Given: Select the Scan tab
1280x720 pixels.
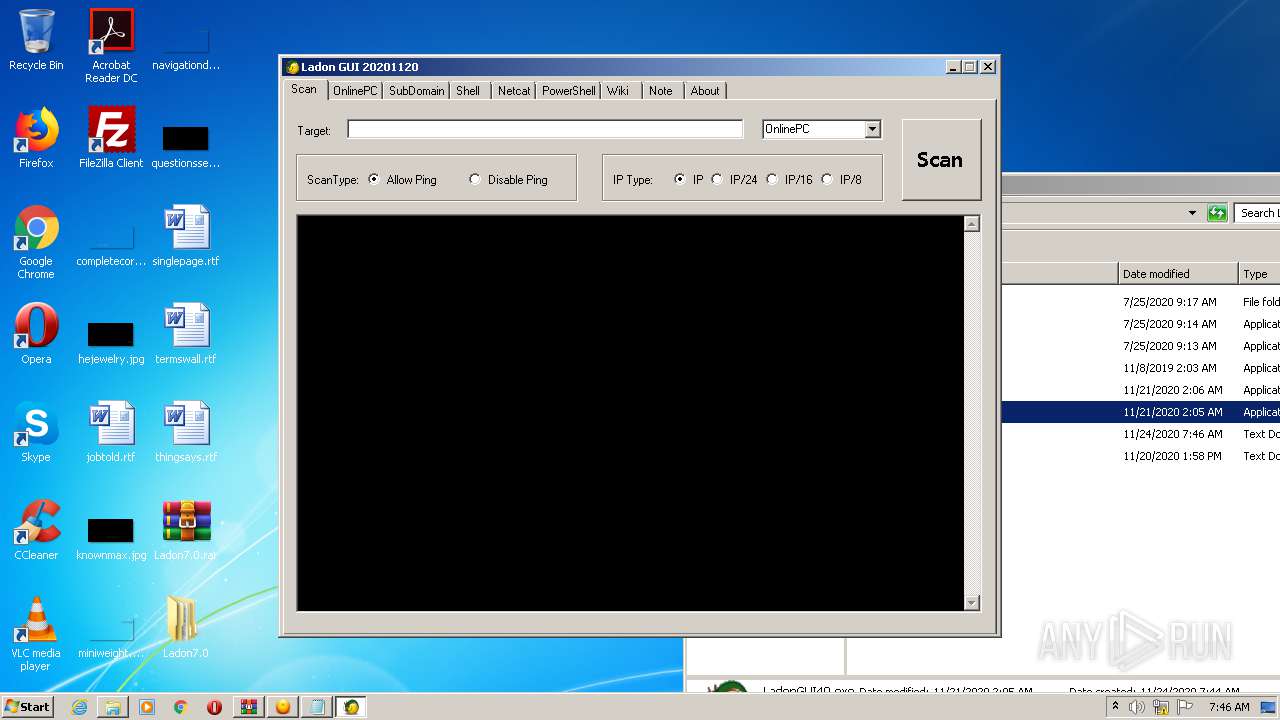Looking at the screenshot, I should 304,89.
